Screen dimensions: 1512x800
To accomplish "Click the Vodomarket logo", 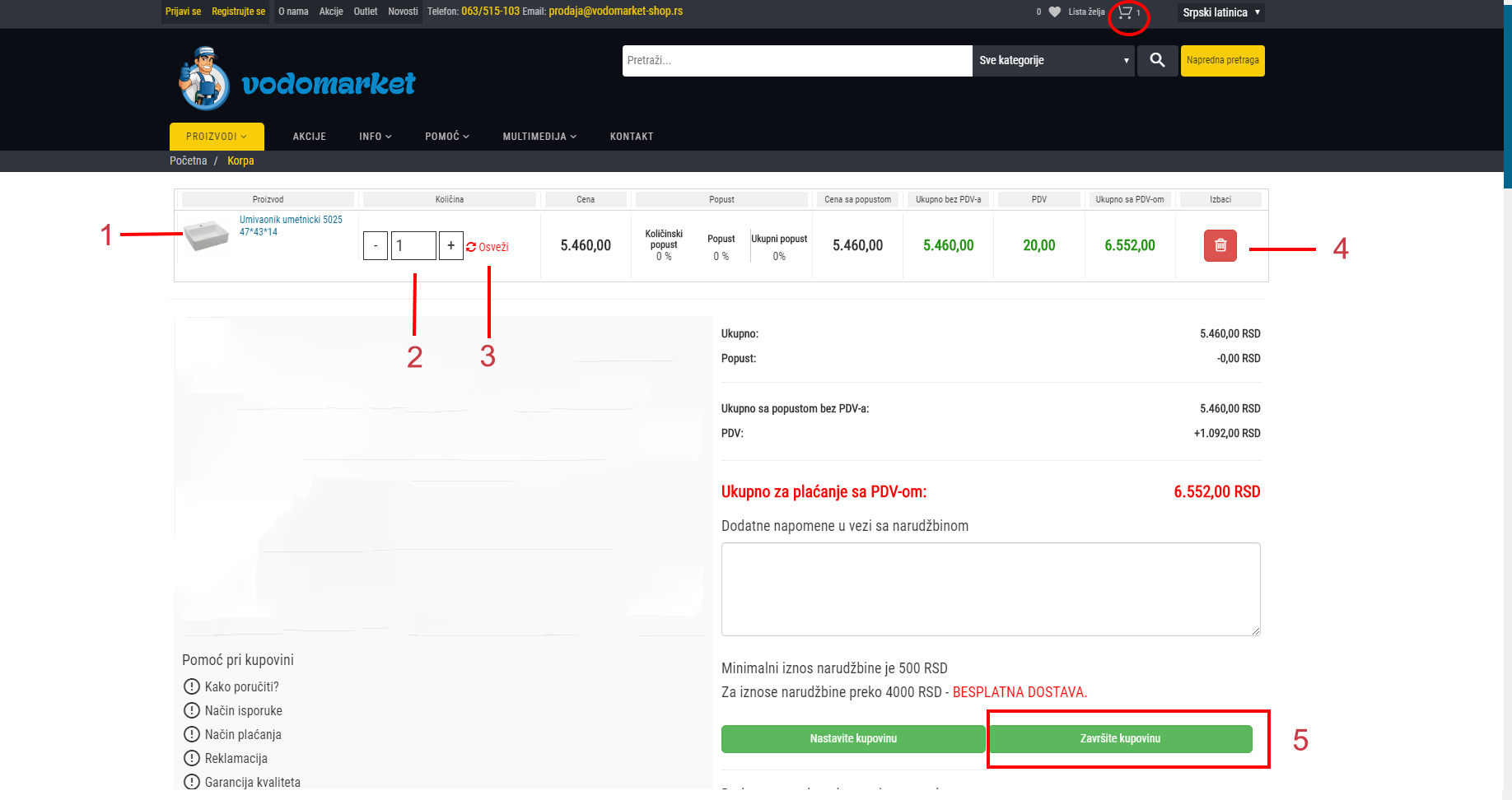I will click(297, 79).
